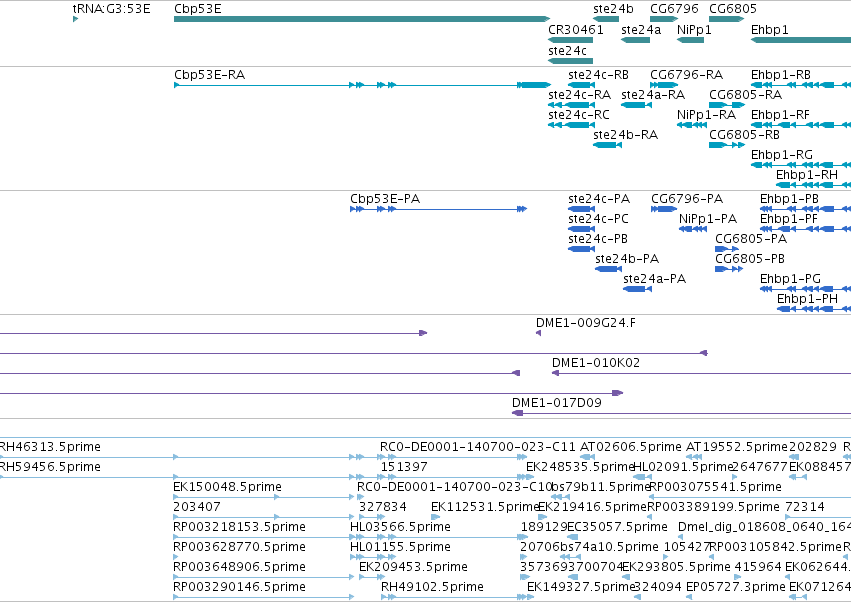This screenshot has height=602, width=851.
Task: Select the Ehbp1-PF protein feature
Action: [x=805, y=229]
